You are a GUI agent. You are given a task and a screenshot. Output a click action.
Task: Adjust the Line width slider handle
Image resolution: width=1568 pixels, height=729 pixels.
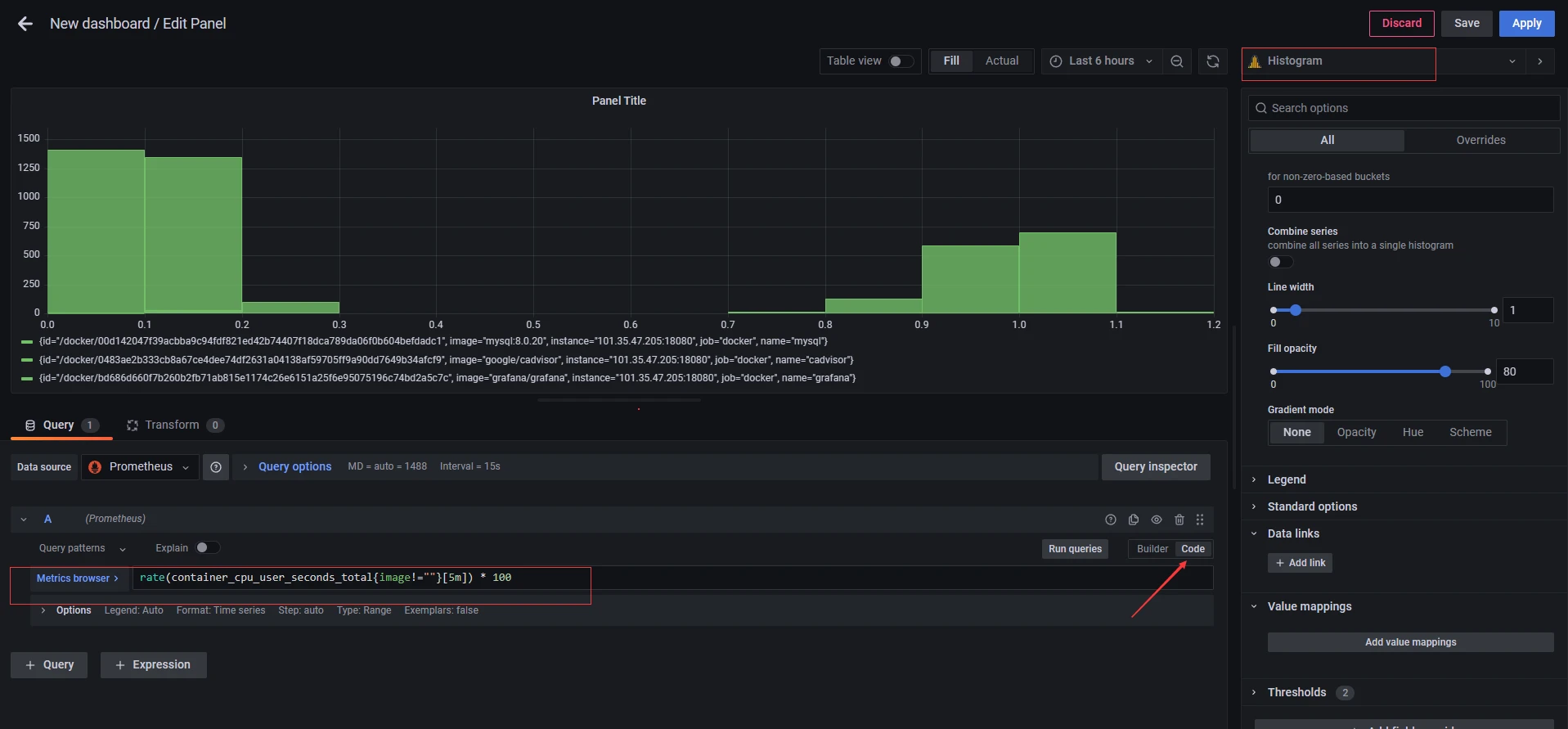click(1296, 310)
